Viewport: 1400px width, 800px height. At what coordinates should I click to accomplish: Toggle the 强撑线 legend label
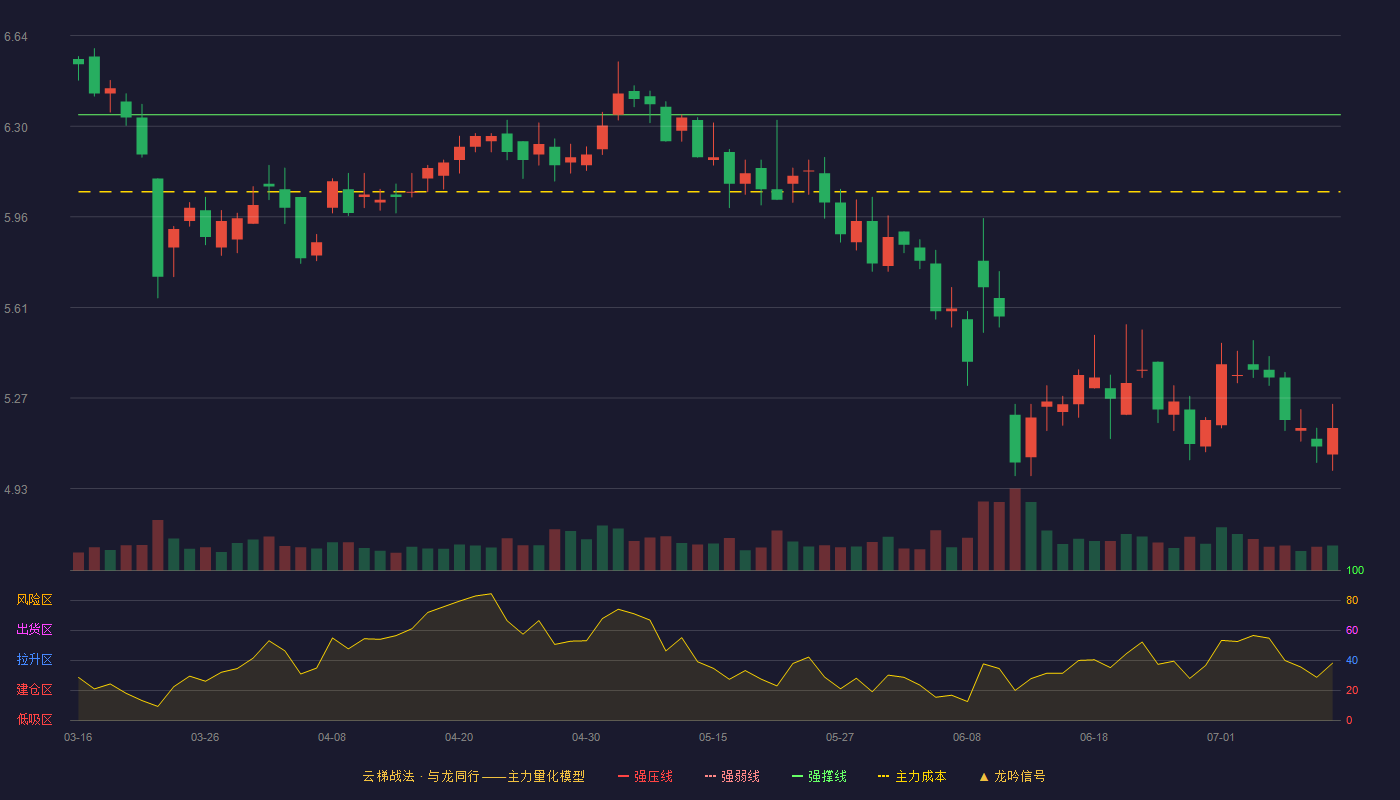point(827,776)
